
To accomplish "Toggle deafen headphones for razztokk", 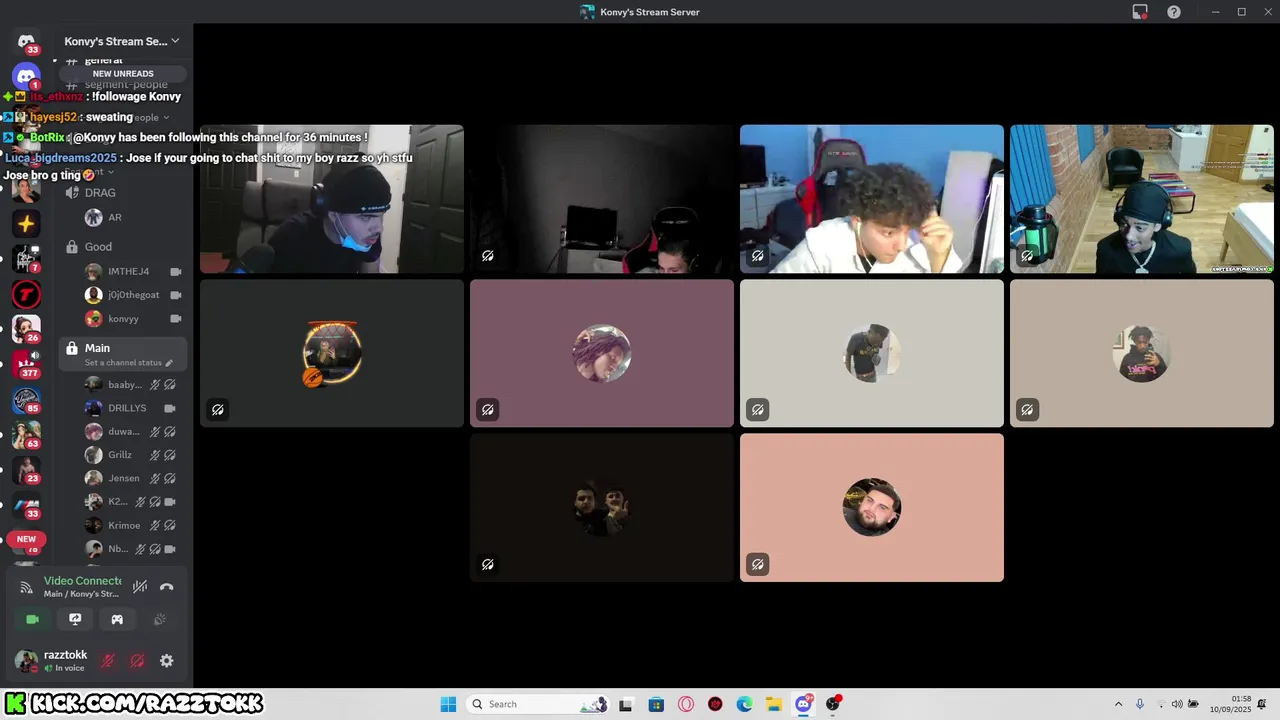I will (x=138, y=661).
